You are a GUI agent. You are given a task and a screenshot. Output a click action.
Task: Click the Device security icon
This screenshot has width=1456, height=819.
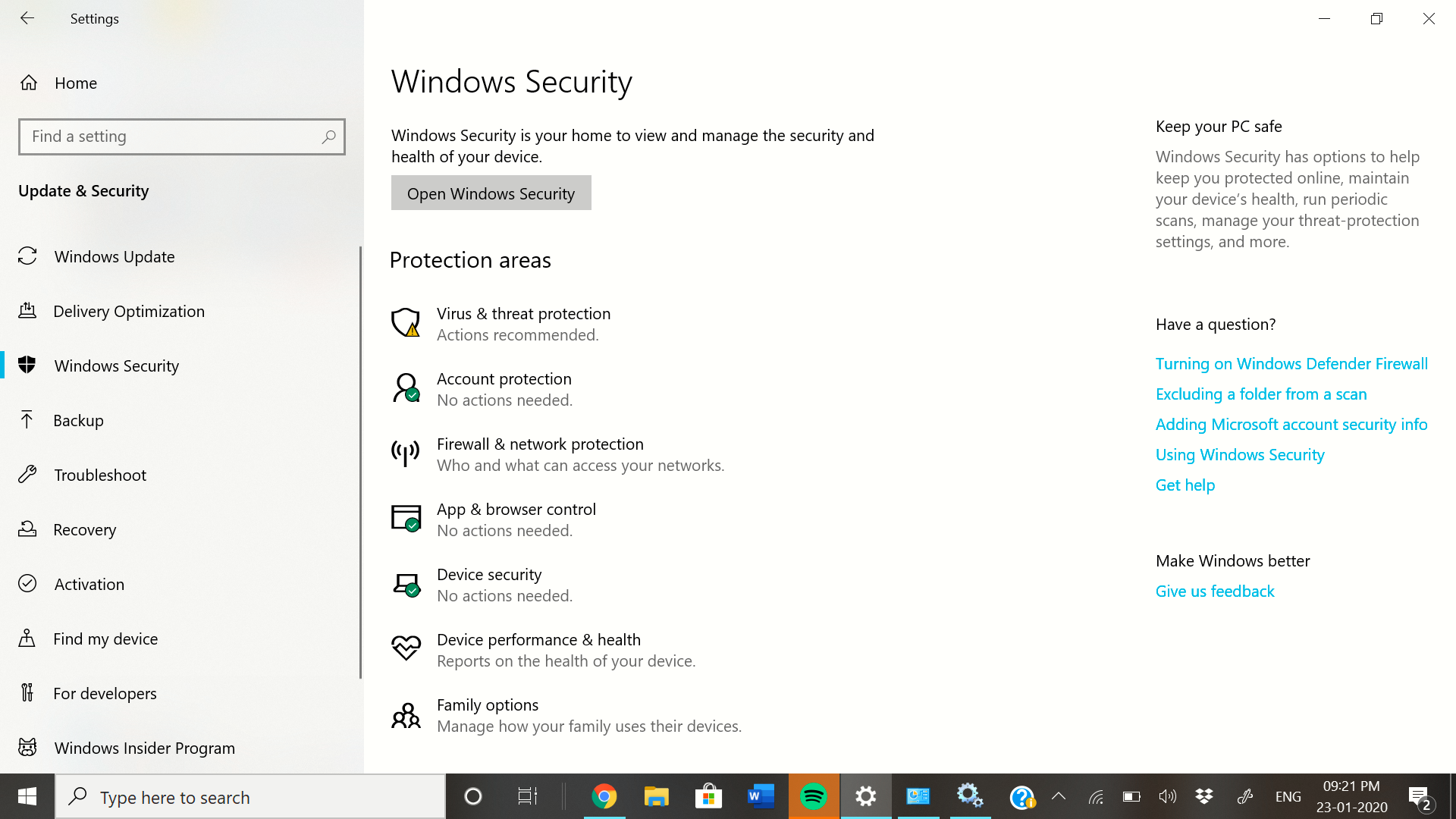click(404, 583)
